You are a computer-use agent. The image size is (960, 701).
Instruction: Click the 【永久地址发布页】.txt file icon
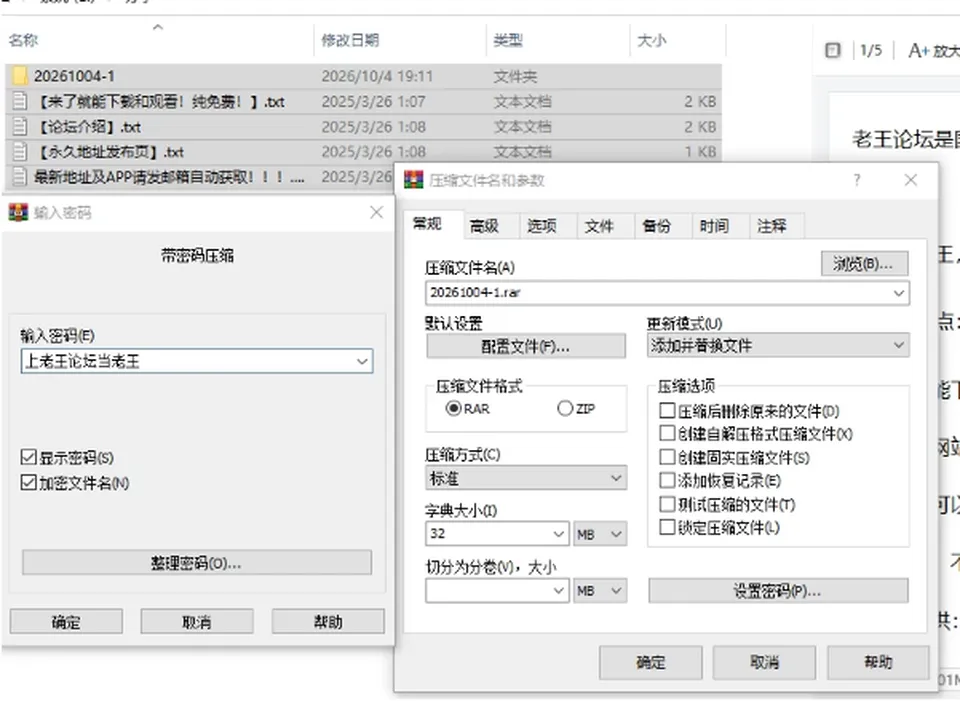tap(20, 151)
